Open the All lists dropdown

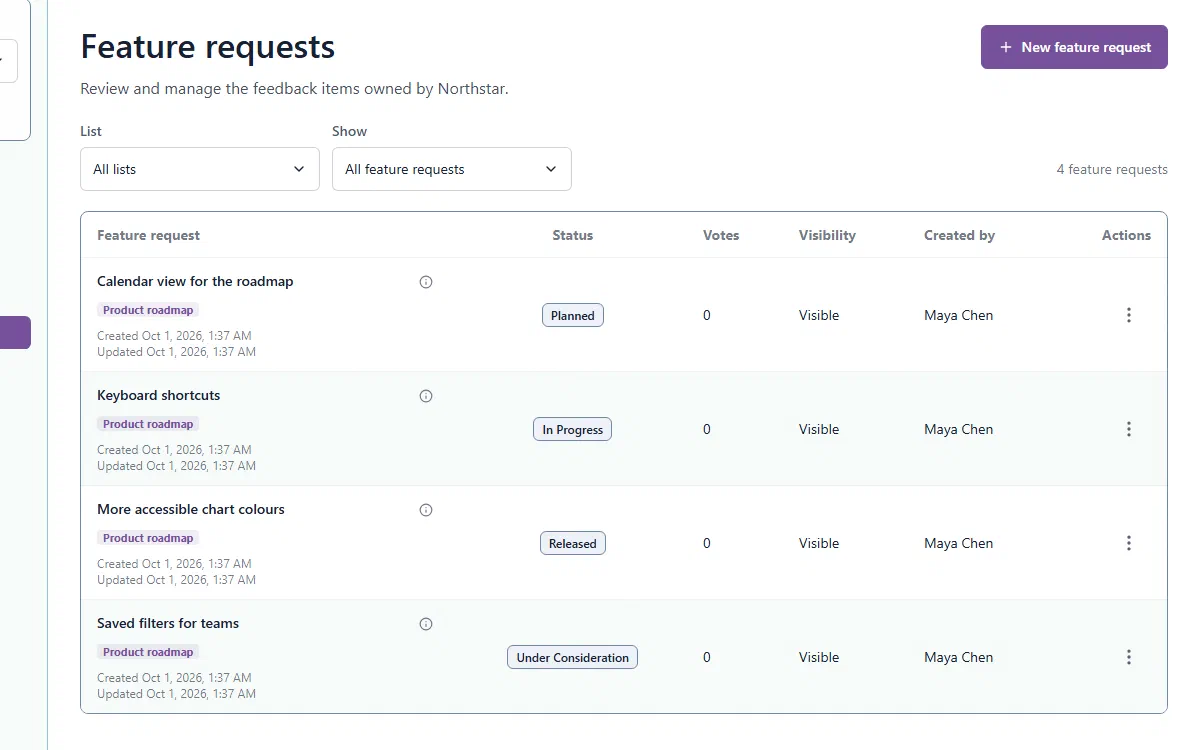click(200, 169)
